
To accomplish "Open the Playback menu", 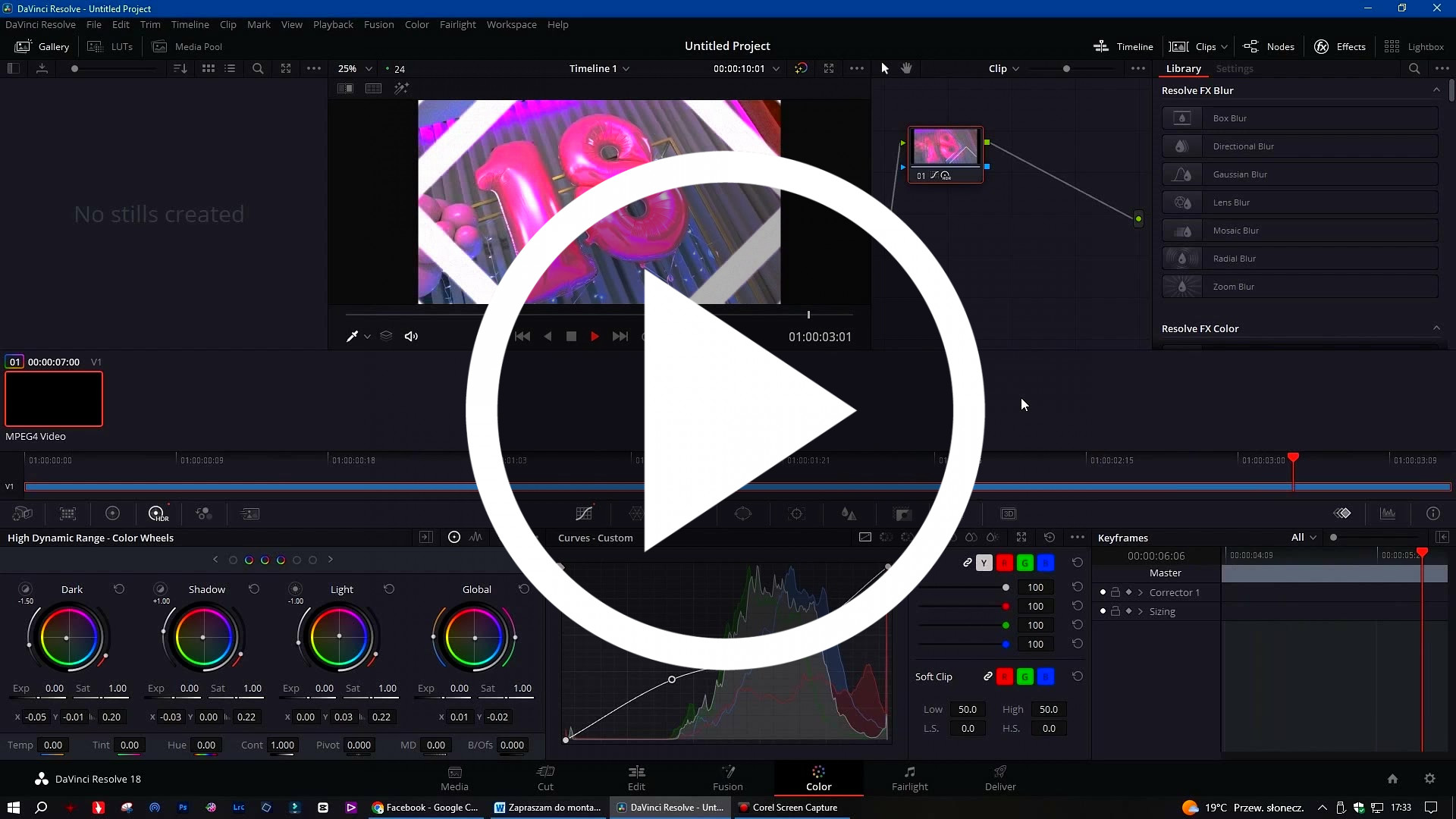I will [x=333, y=24].
